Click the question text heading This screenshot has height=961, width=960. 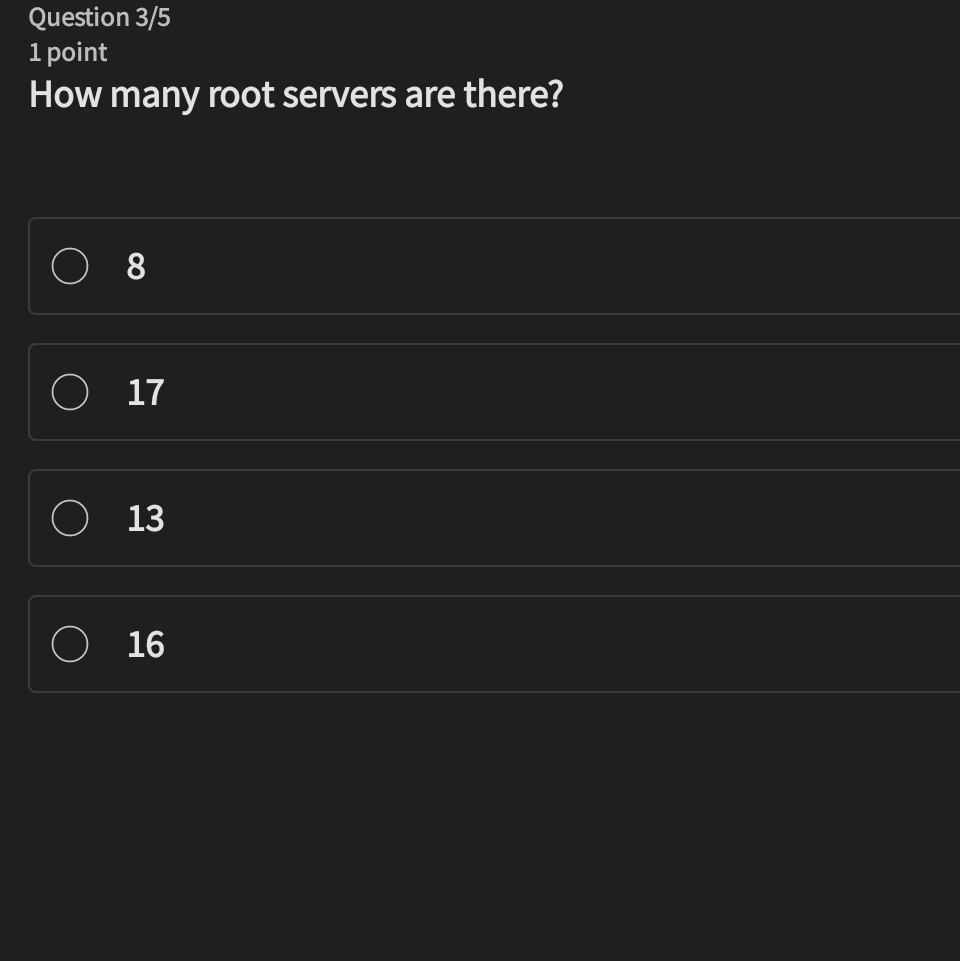point(296,94)
